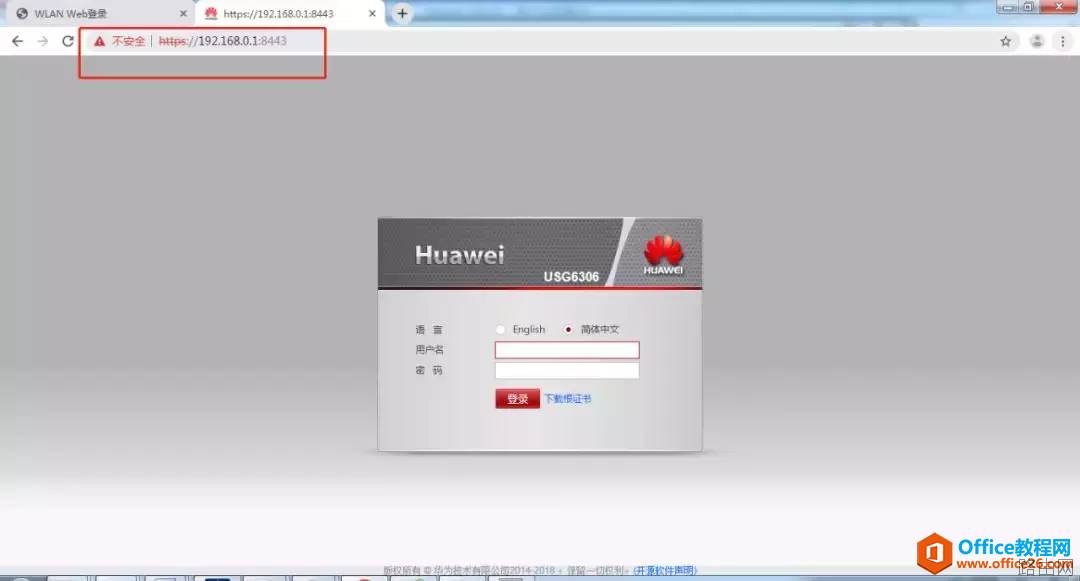This screenshot has height=581, width=1080.
Task: Close the https://192.168.0.1:8443 tab
Action: point(372,14)
